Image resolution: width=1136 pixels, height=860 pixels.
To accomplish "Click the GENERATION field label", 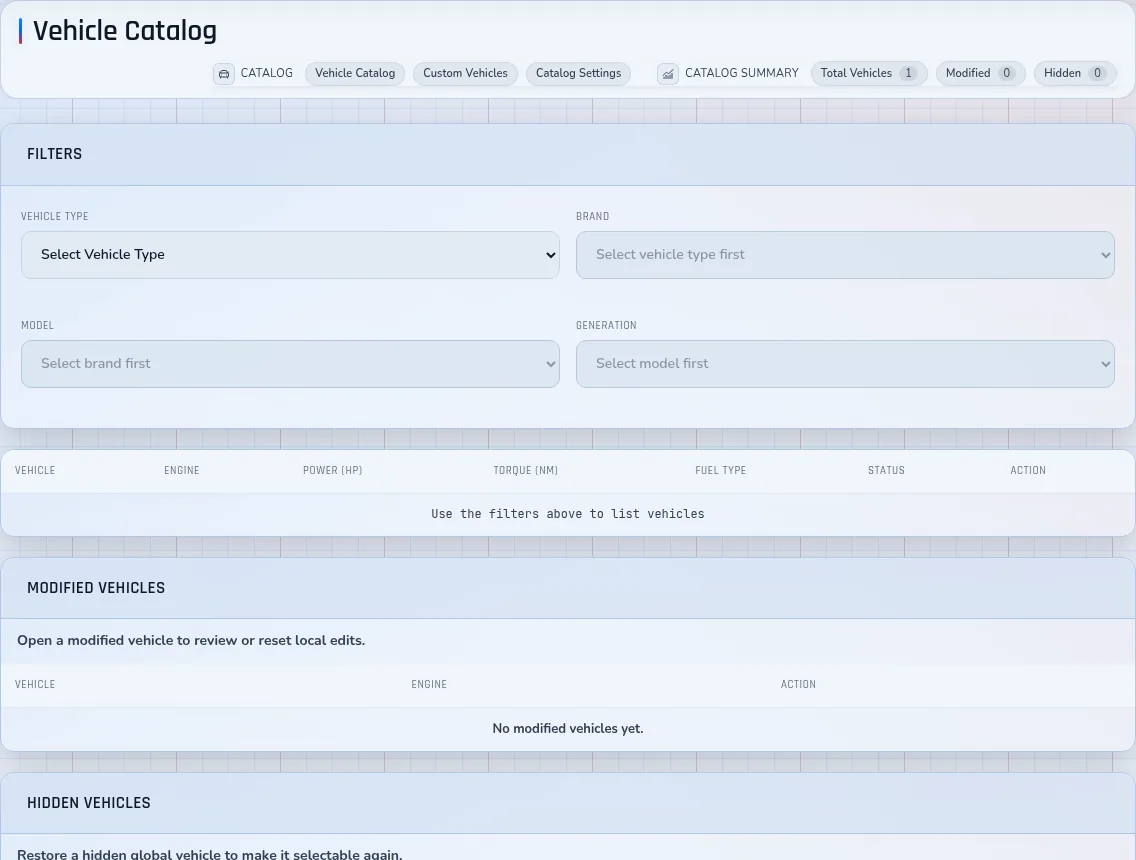I will (606, 325).
